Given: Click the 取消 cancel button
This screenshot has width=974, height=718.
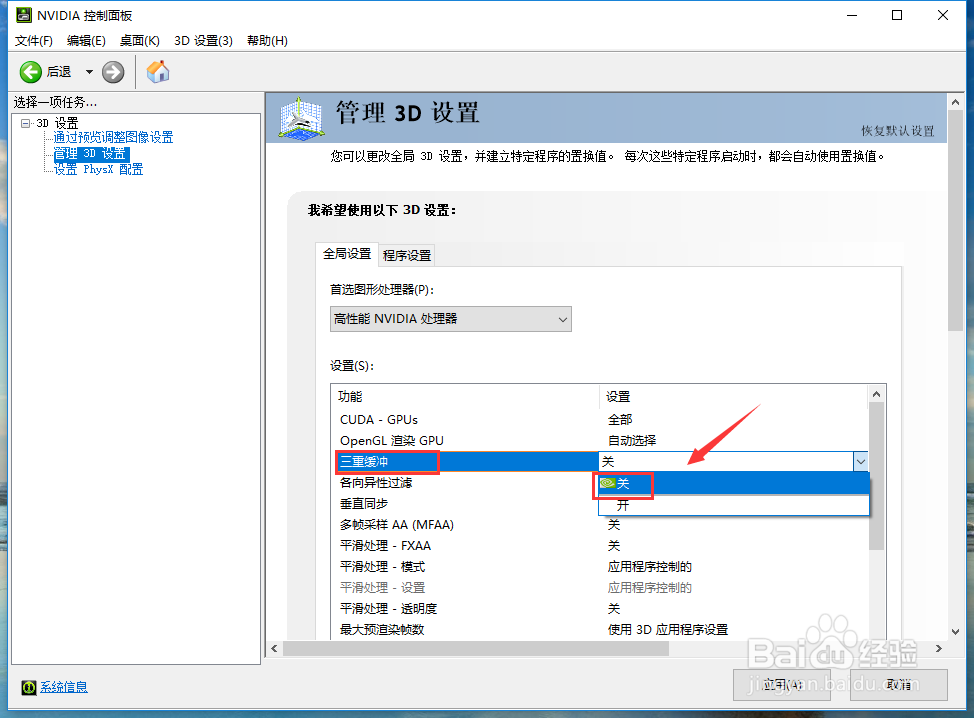Looking at the screenshot, I should pos(899,684).
